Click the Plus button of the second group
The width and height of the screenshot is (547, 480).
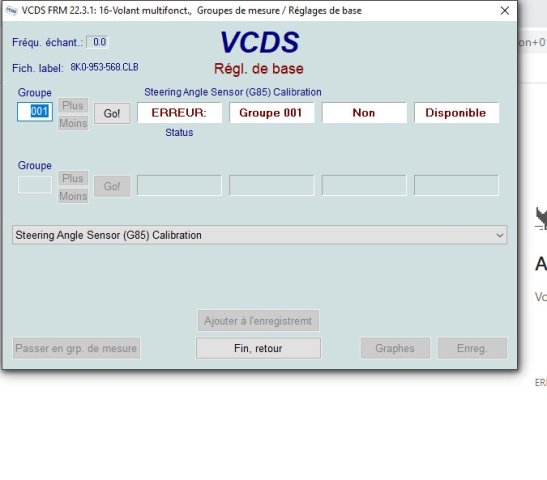click(73, 178)
